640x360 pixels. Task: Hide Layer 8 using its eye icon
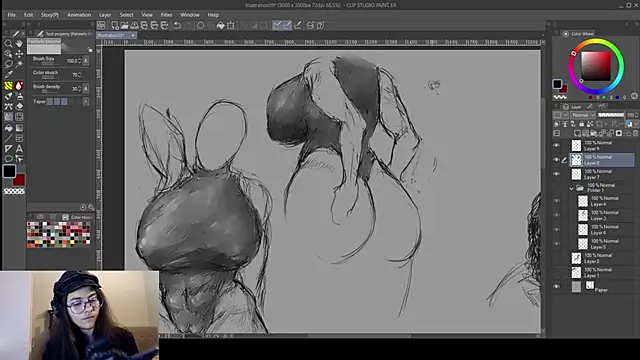[556, 160]
